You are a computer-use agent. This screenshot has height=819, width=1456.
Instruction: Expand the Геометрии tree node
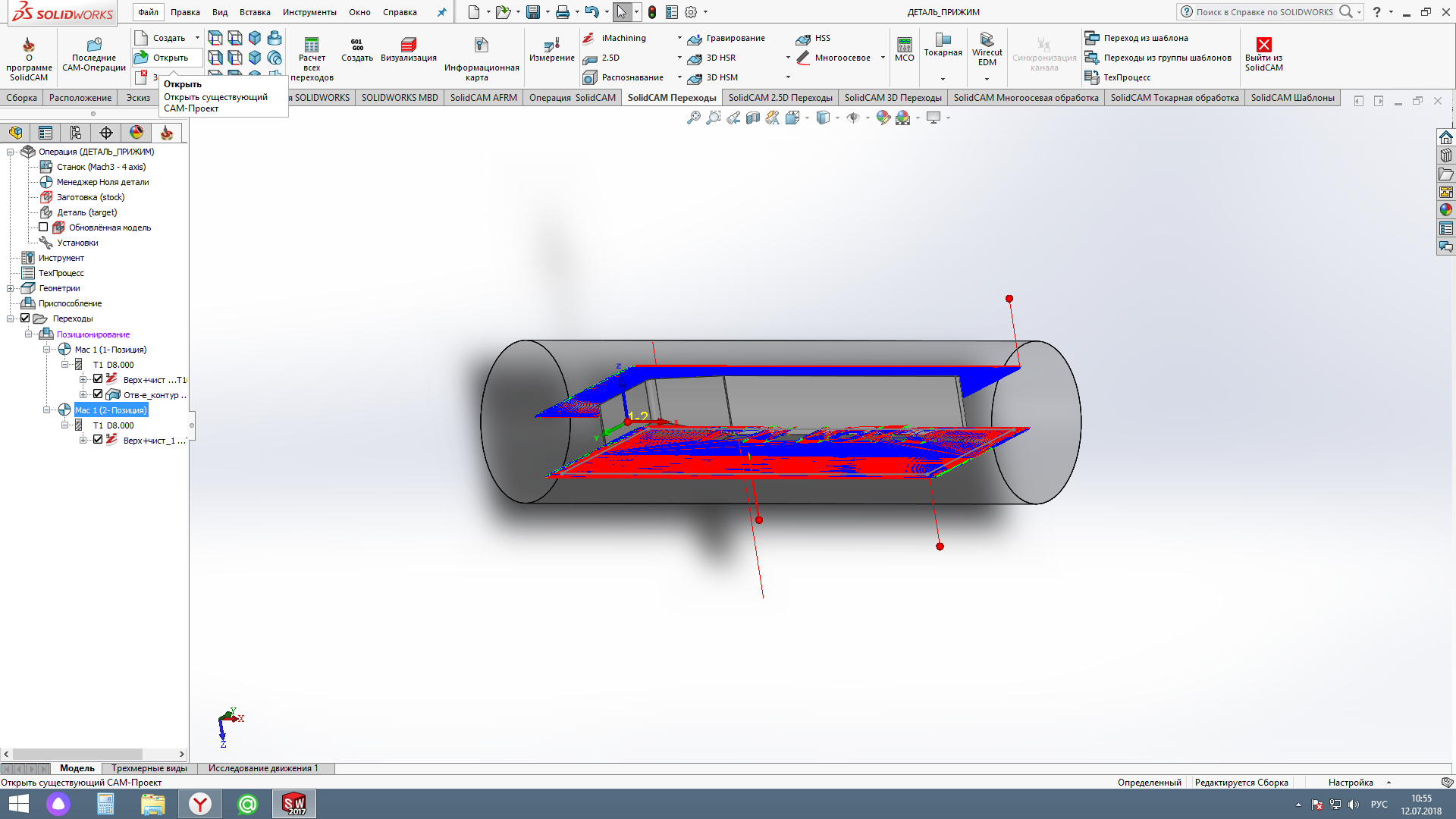coord(10,288)
